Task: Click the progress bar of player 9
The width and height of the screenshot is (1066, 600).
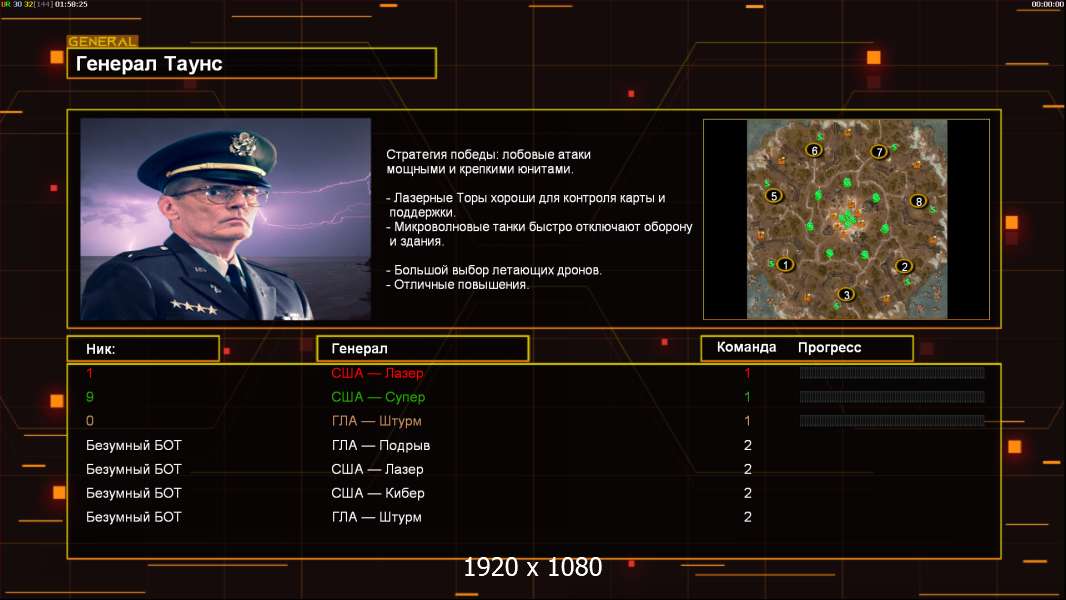Action: [892, 396]
